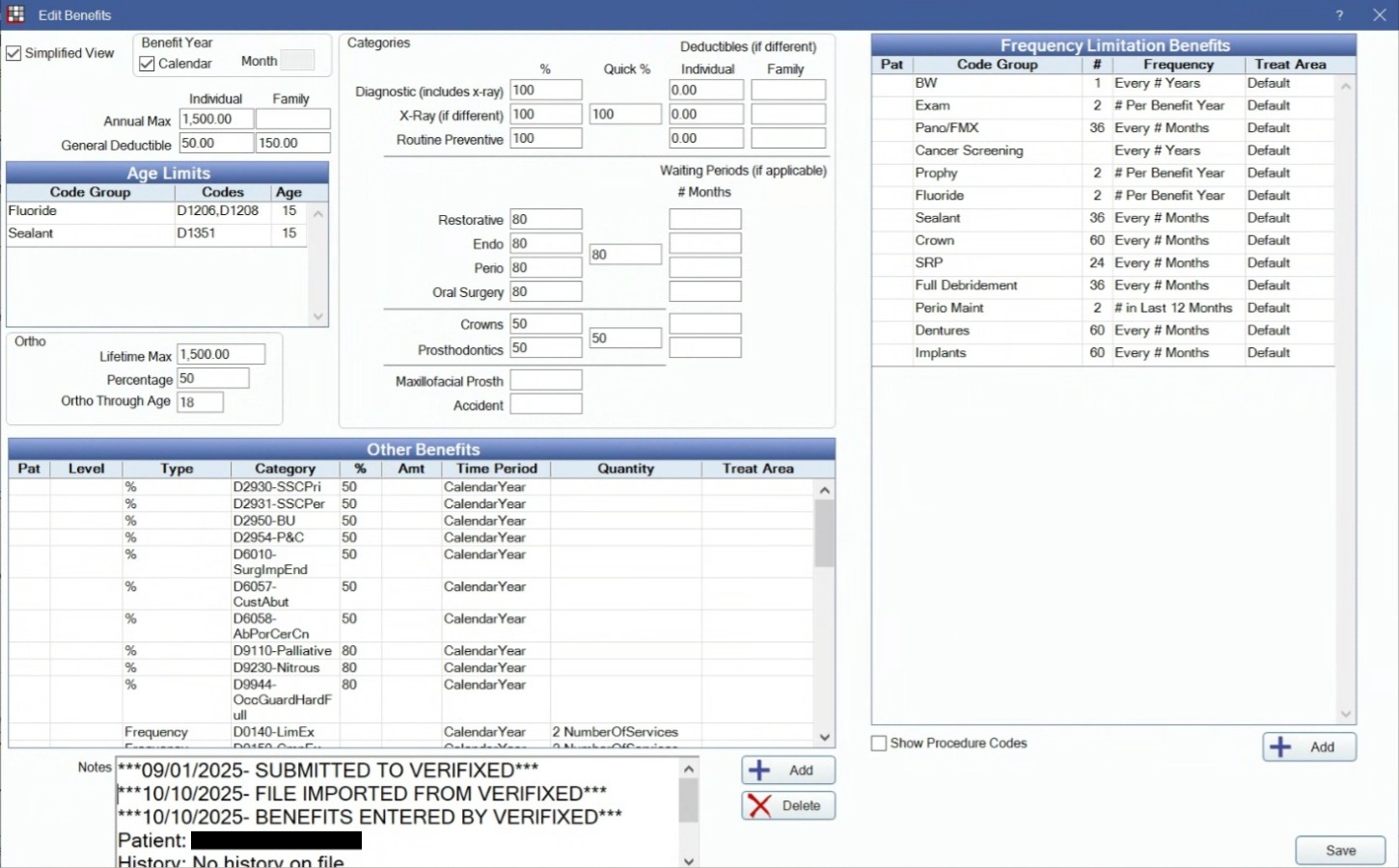
Task: Close the Edit Benefits window
Action: point(1379,15)
